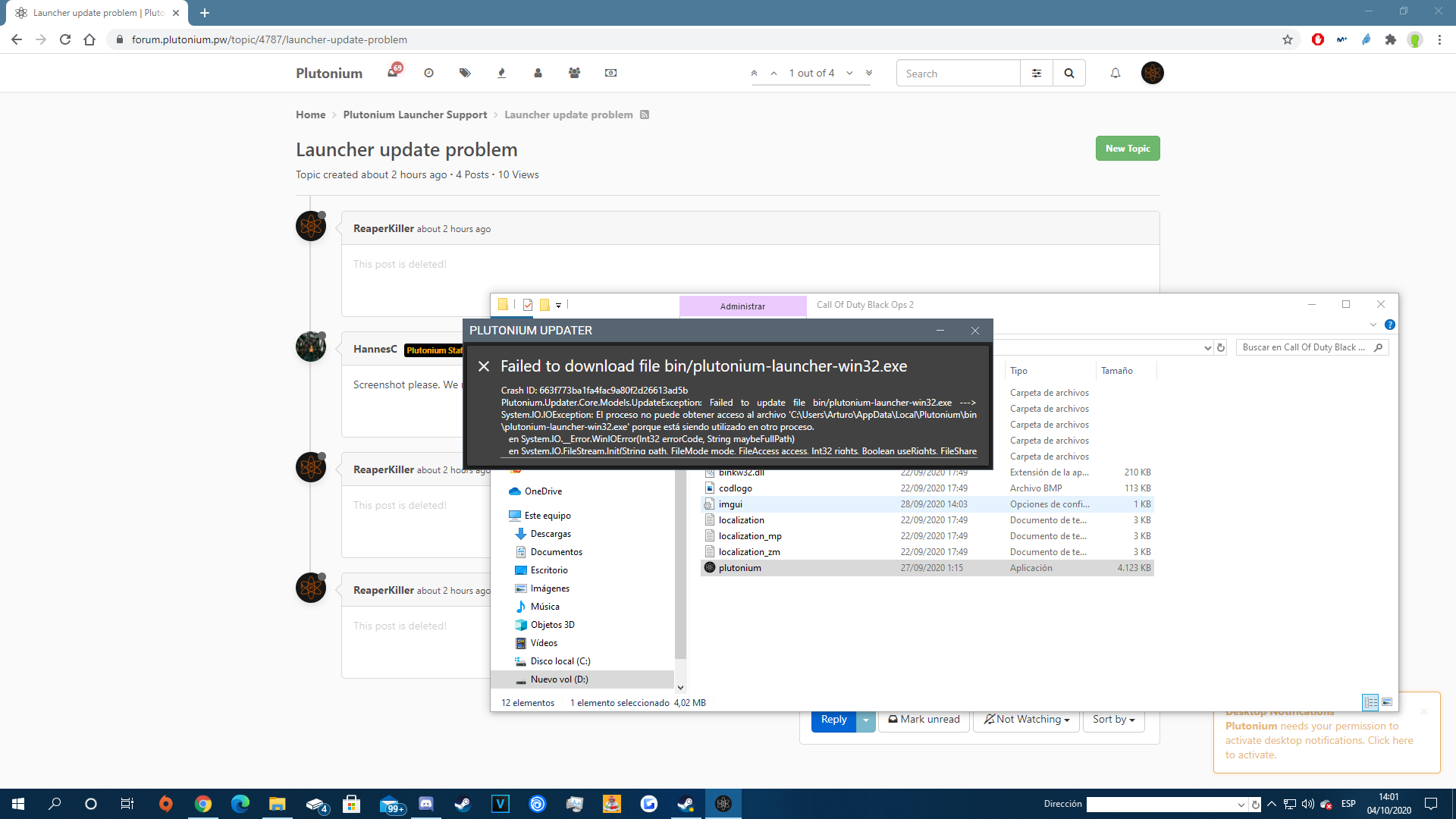Image resolution: width=1456 pixels, height=819 pixels.
Task: Open forum notifications bell
Action: coord(1116,74)
